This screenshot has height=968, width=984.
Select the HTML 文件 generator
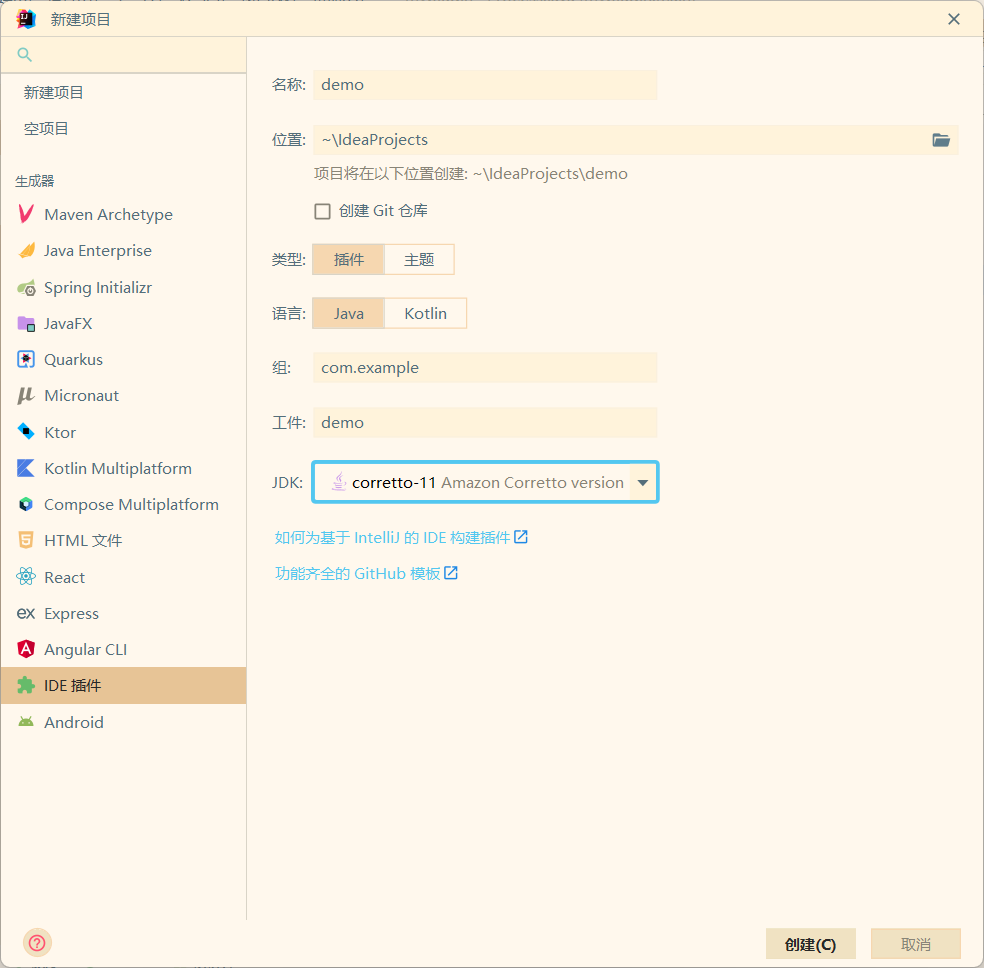123,541
